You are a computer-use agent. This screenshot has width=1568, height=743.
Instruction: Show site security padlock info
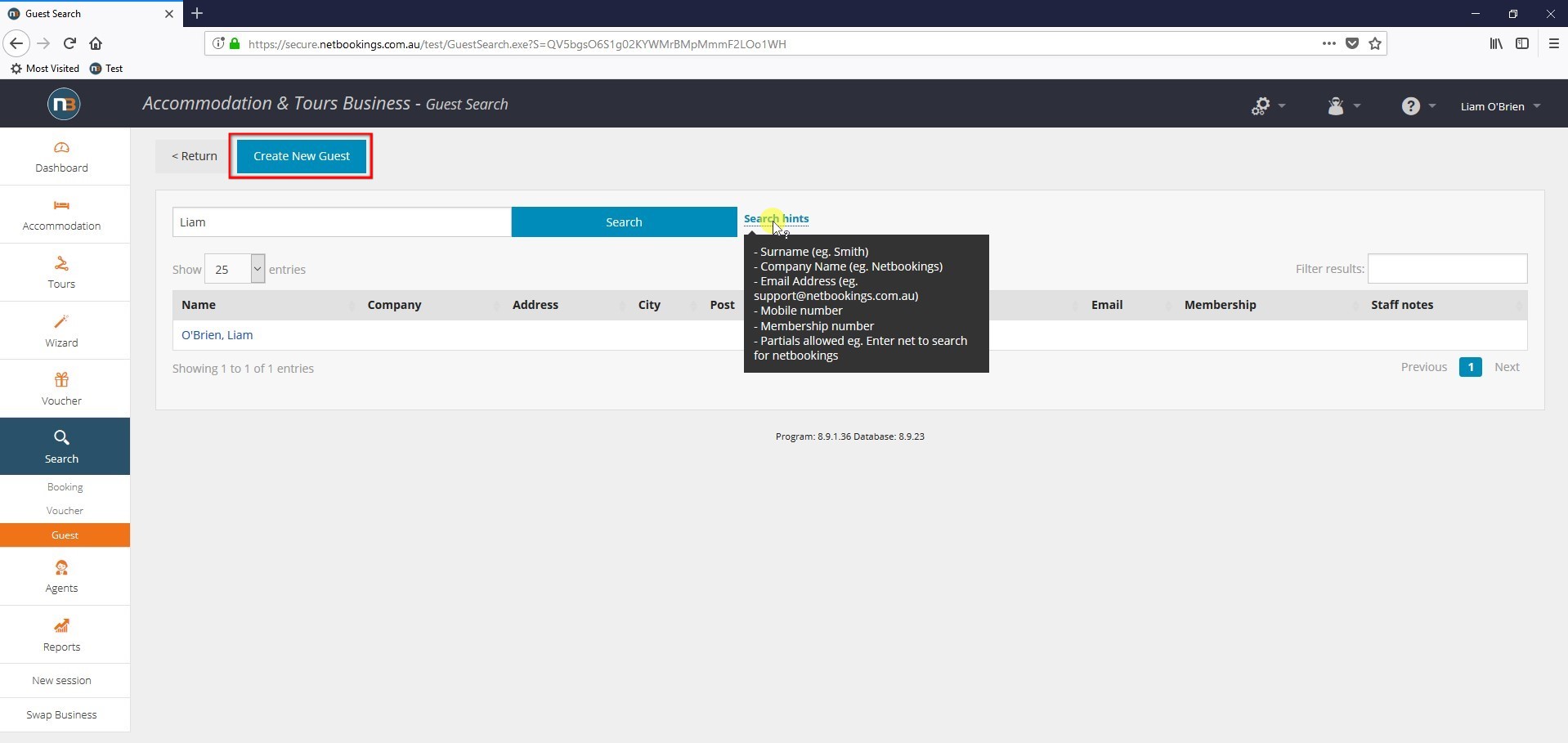coord(235,43)
